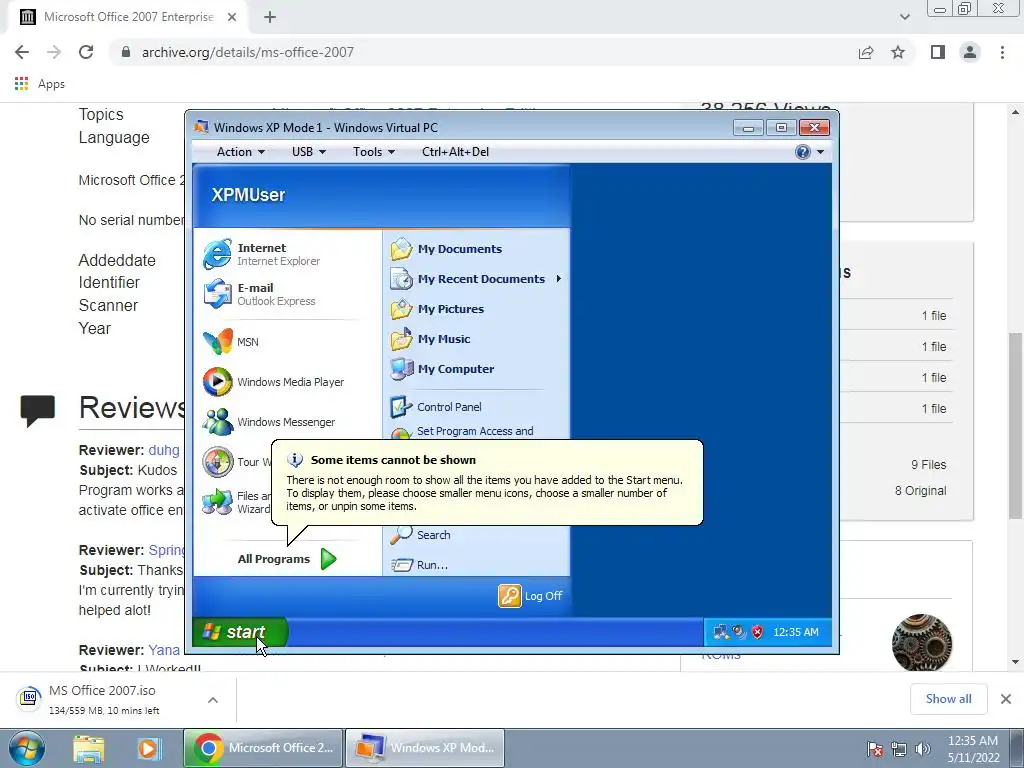Close the Microsoft Office 2007 Enterprise tab

point(232,17)
